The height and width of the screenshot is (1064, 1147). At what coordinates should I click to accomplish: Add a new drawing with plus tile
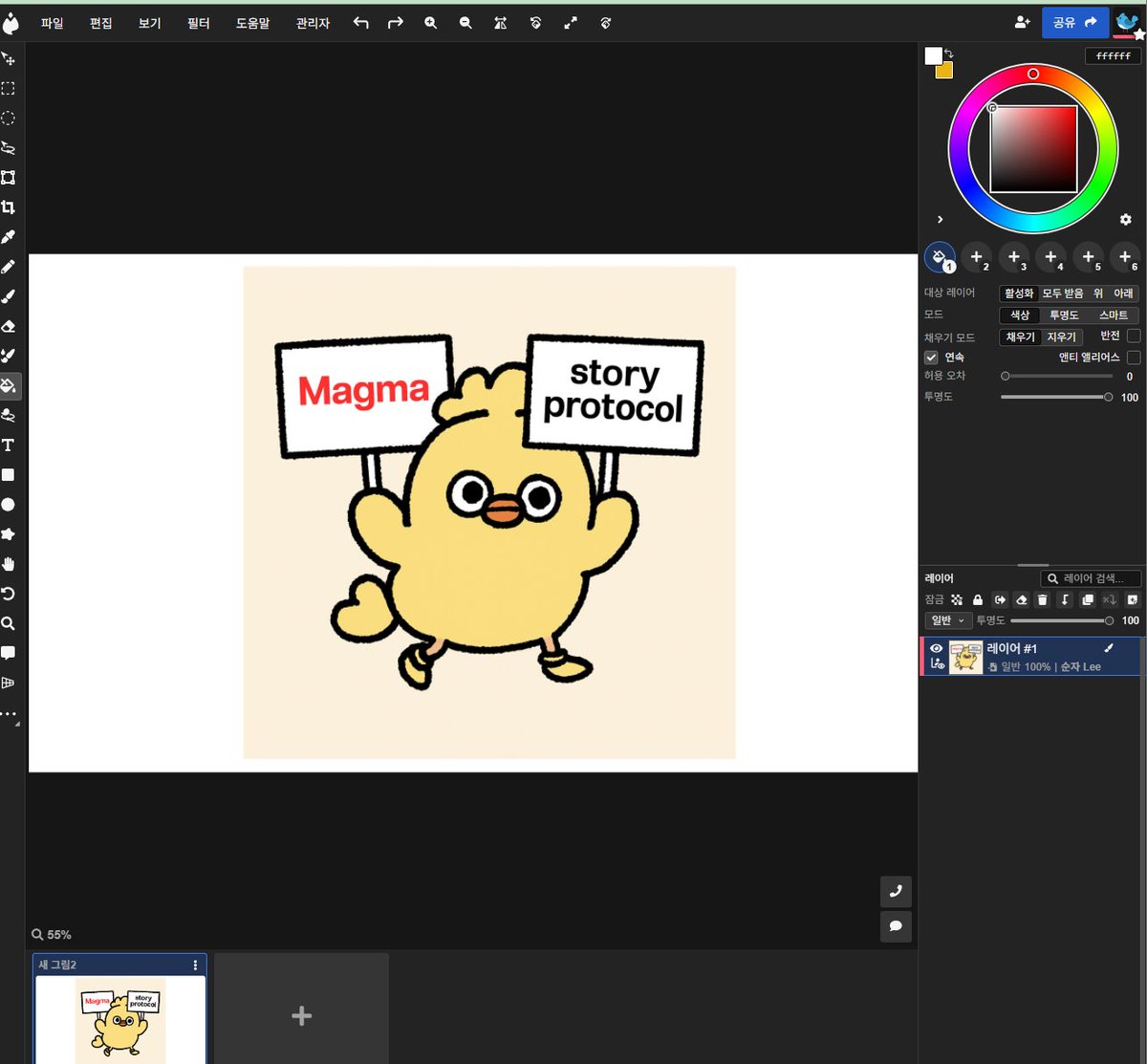pyautogui.click(x=301, y=1015)
